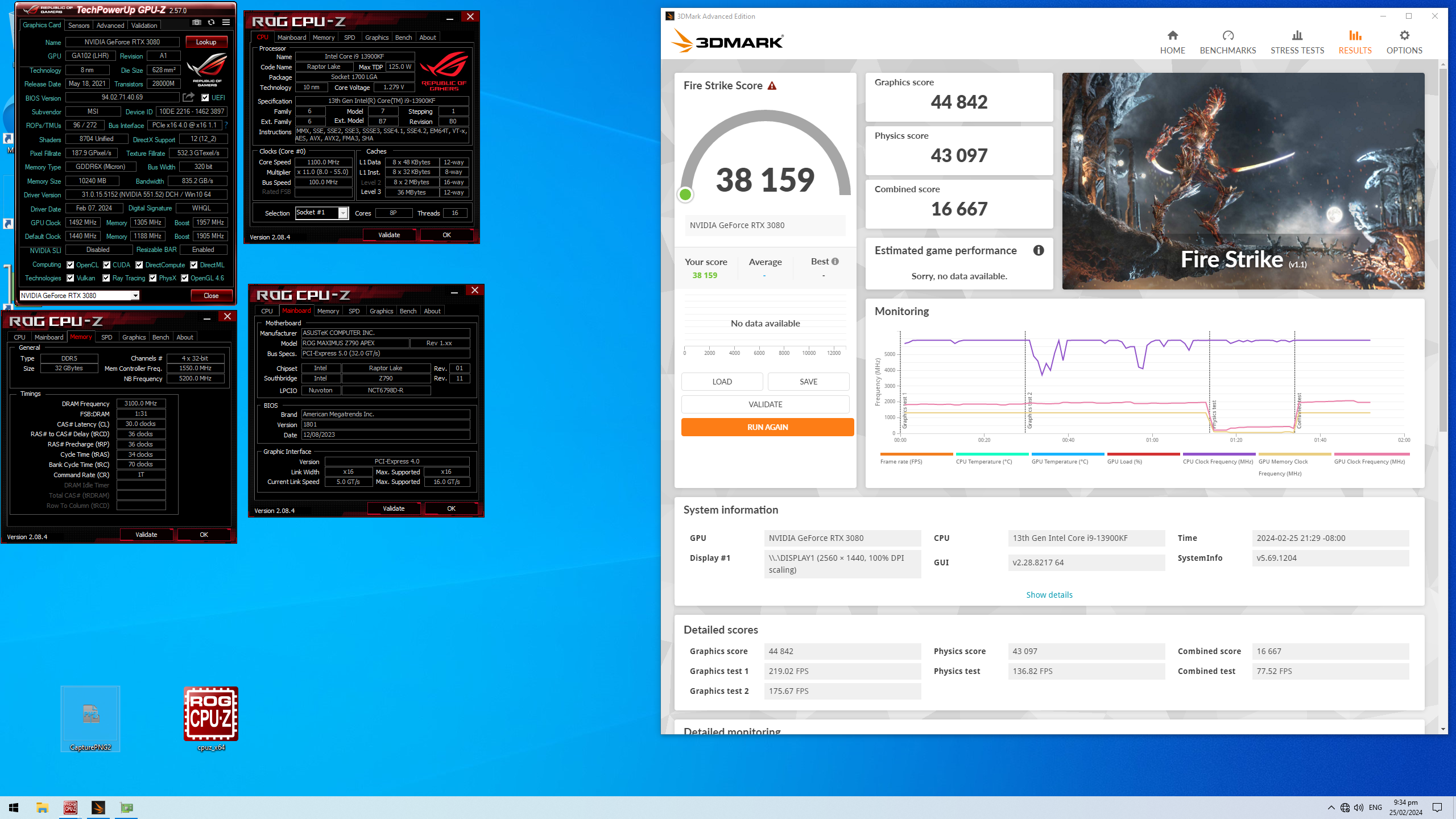Open Windows Start menu
The height and width of the screenshot is (819, 1456).
(14, 808)
